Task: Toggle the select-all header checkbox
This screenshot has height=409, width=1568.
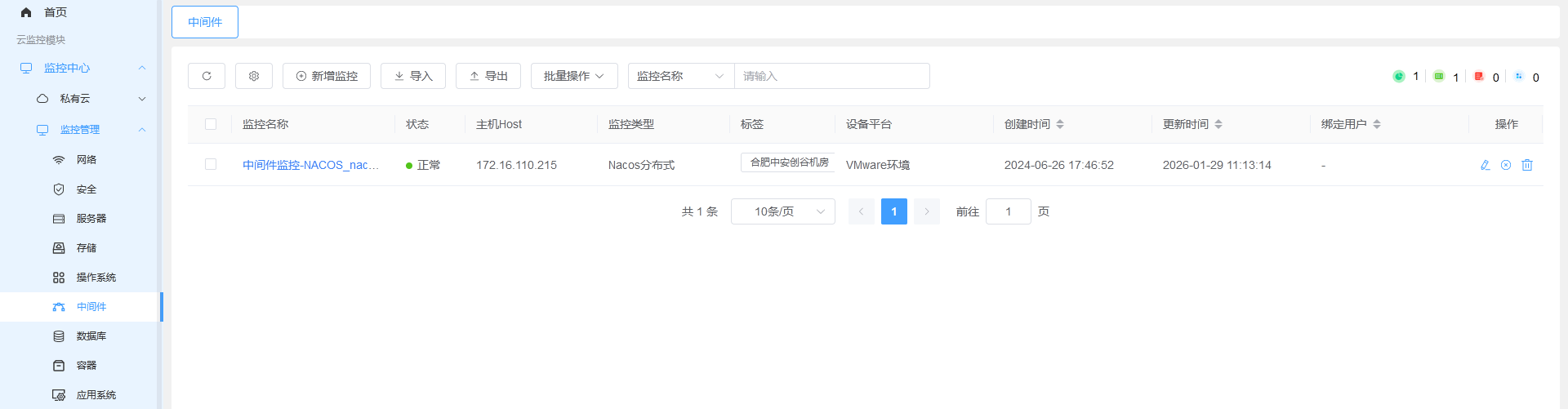Action: coord(211,124)
